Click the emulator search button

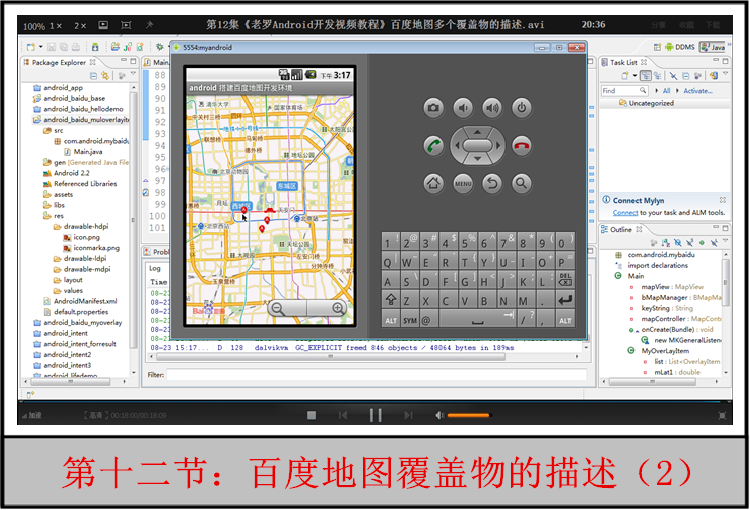(521, 183)
